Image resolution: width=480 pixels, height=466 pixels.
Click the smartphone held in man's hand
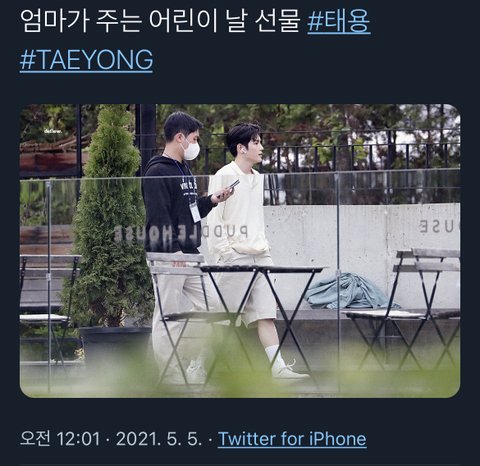click(229, 188)
